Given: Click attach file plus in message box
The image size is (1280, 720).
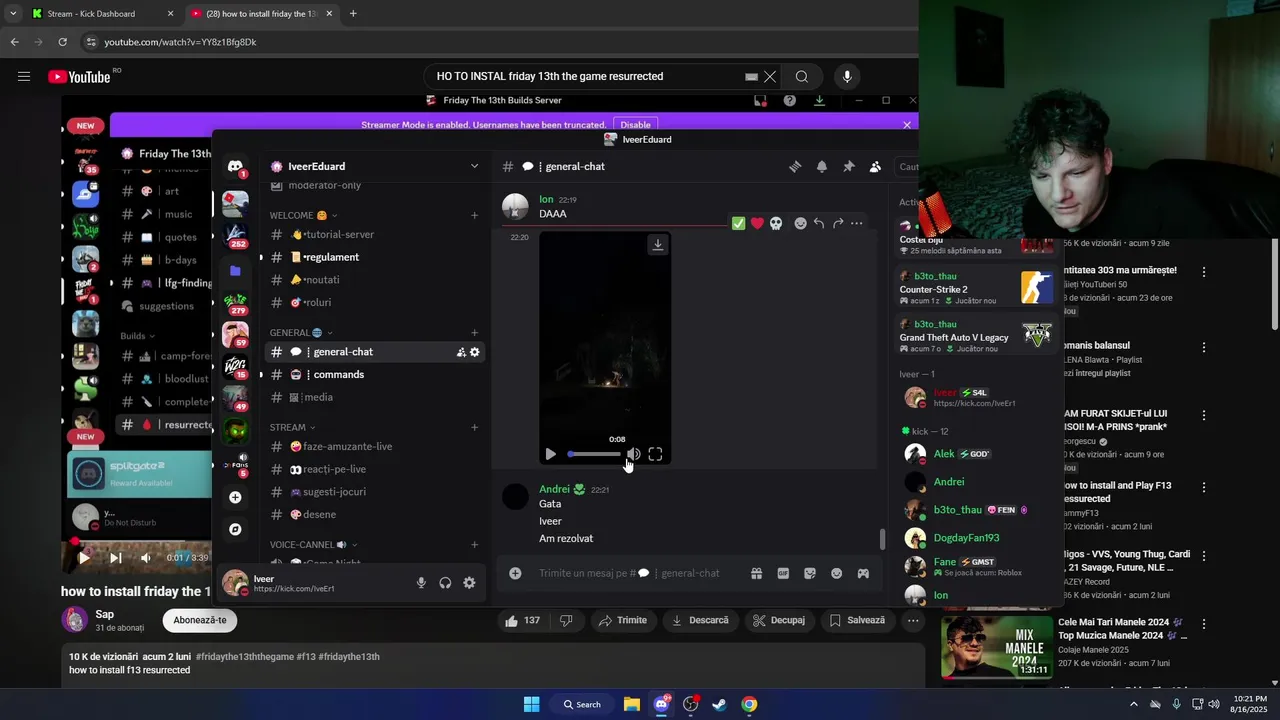Looking at the screenshot, I should 515,573.
